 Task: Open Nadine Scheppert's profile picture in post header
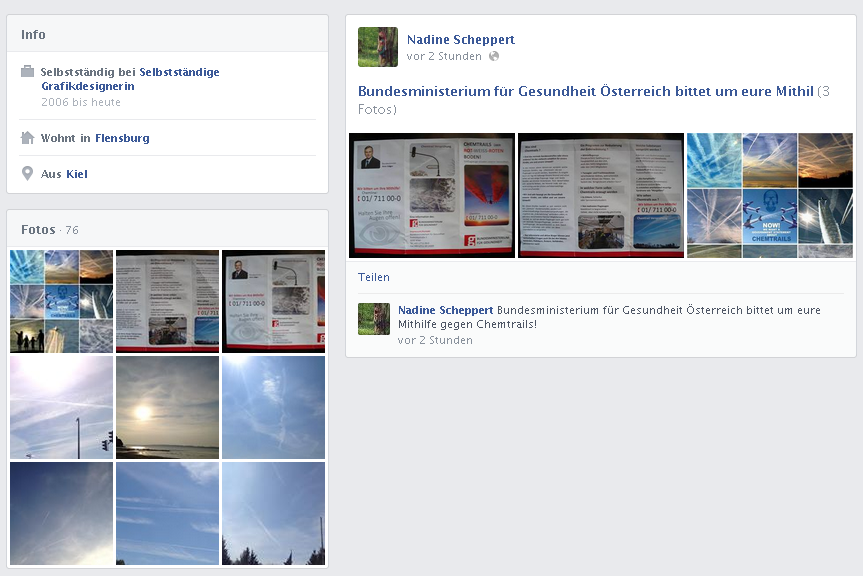[x=378, y=47]
